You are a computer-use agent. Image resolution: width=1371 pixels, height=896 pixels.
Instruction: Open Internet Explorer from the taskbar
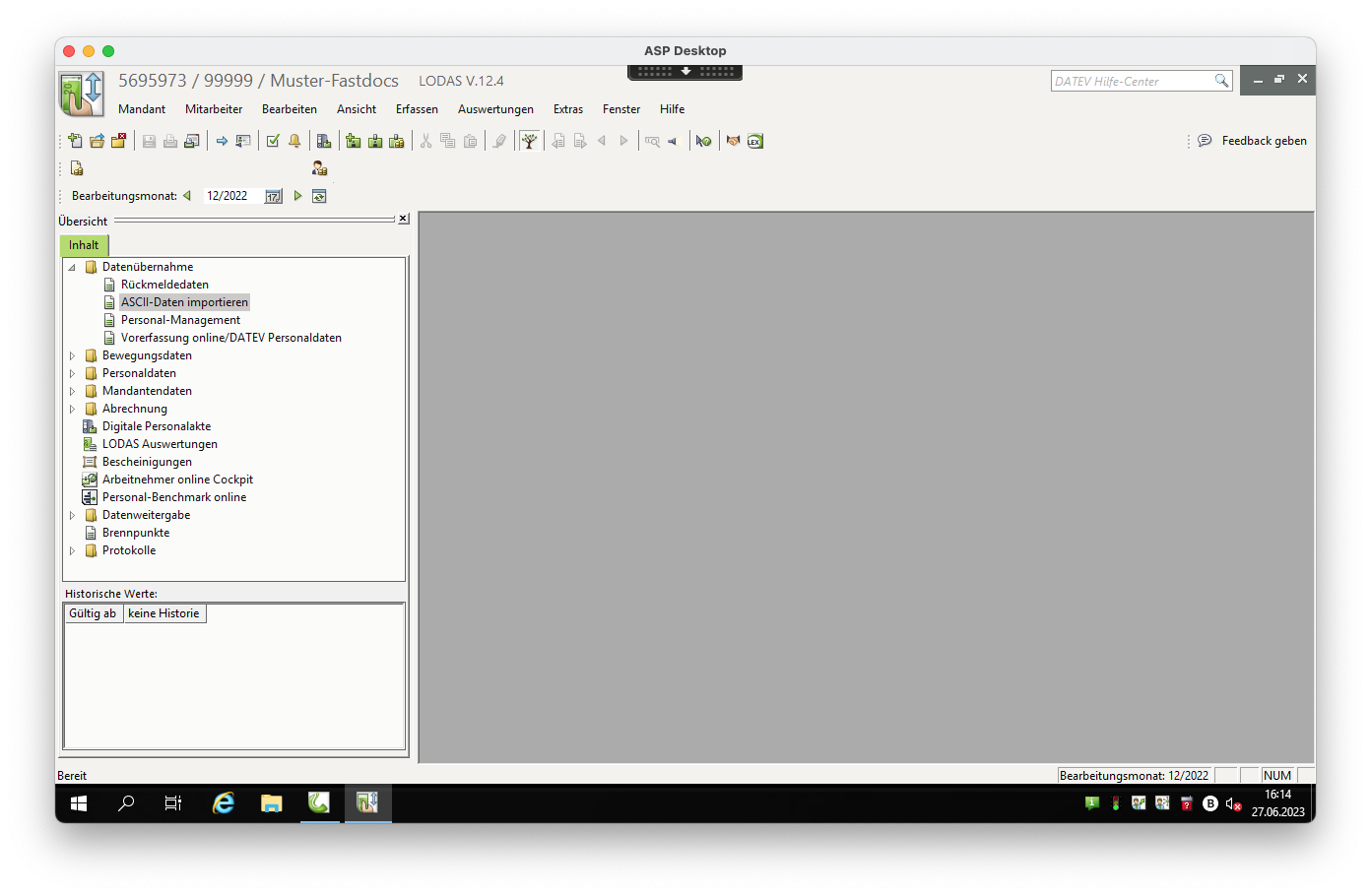pyautogui.click(x=224, y=803)
